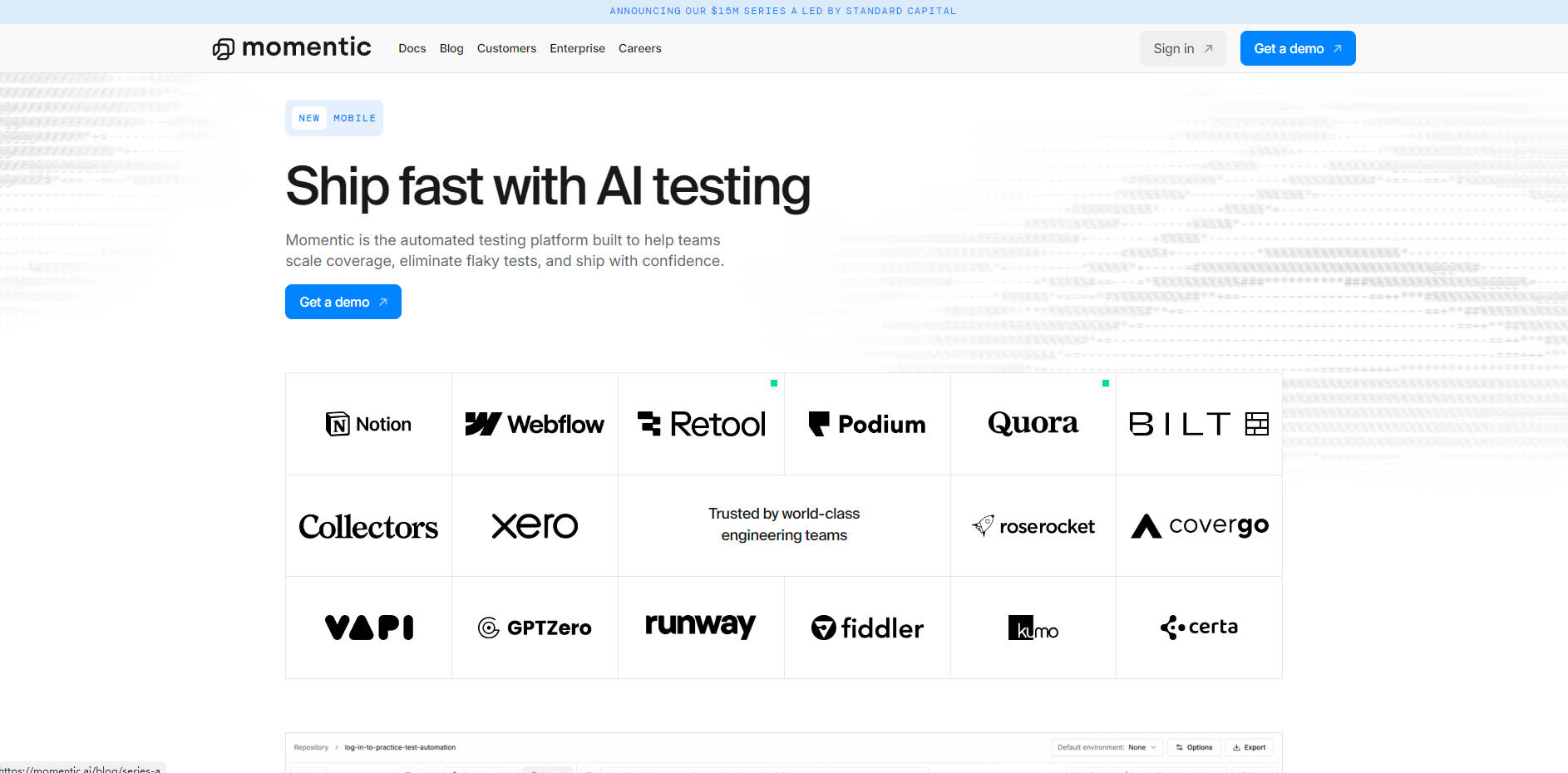Open the Notion customer logo tile
Image resolution: width=1568 pixels, height=773 pixels.
tap(368, 424)
